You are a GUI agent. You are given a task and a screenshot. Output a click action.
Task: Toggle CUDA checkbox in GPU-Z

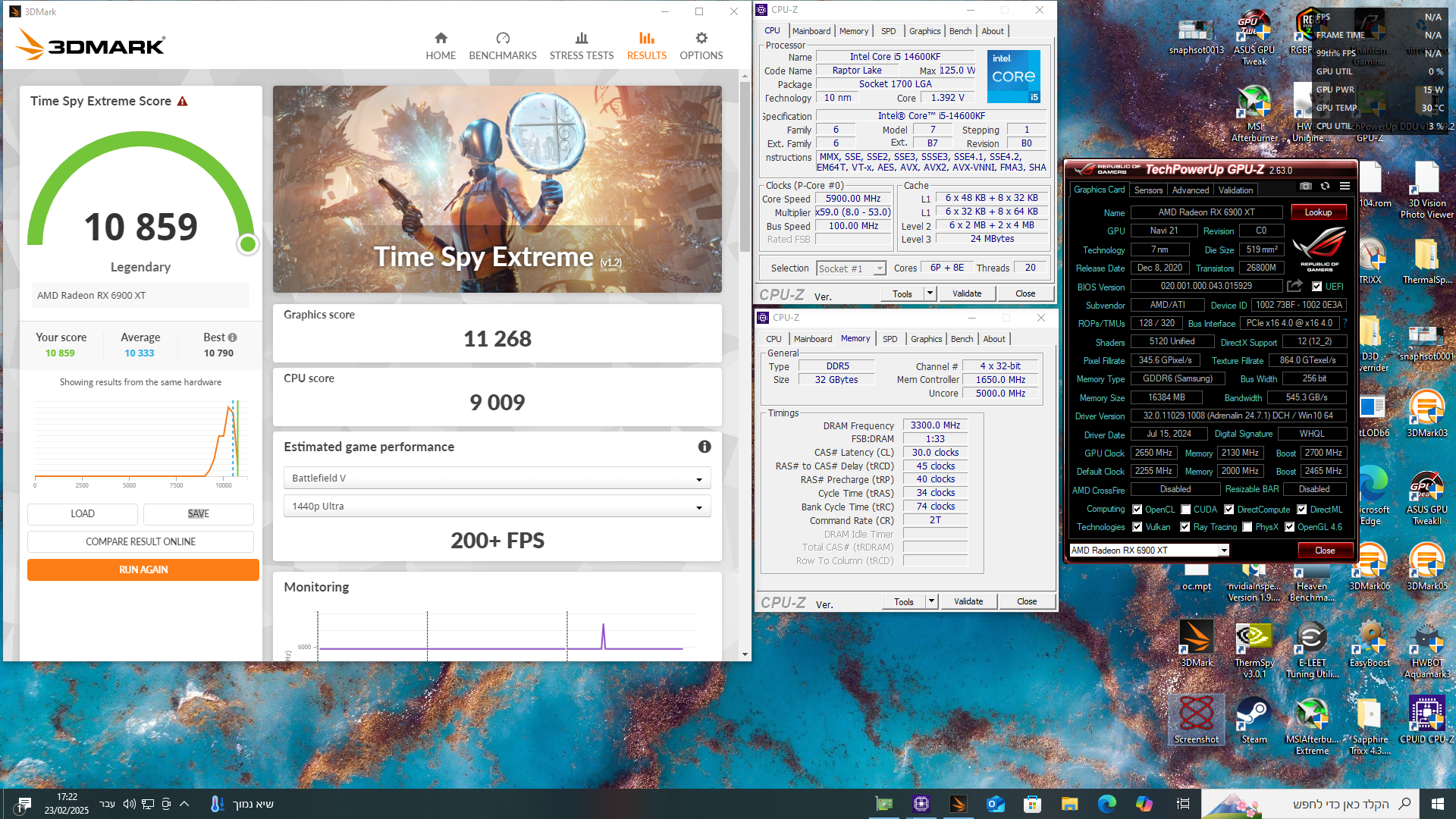[1185, 510]
